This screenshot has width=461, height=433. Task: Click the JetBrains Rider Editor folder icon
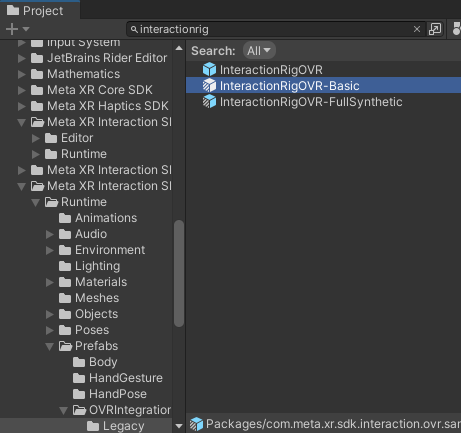point(37,58)
